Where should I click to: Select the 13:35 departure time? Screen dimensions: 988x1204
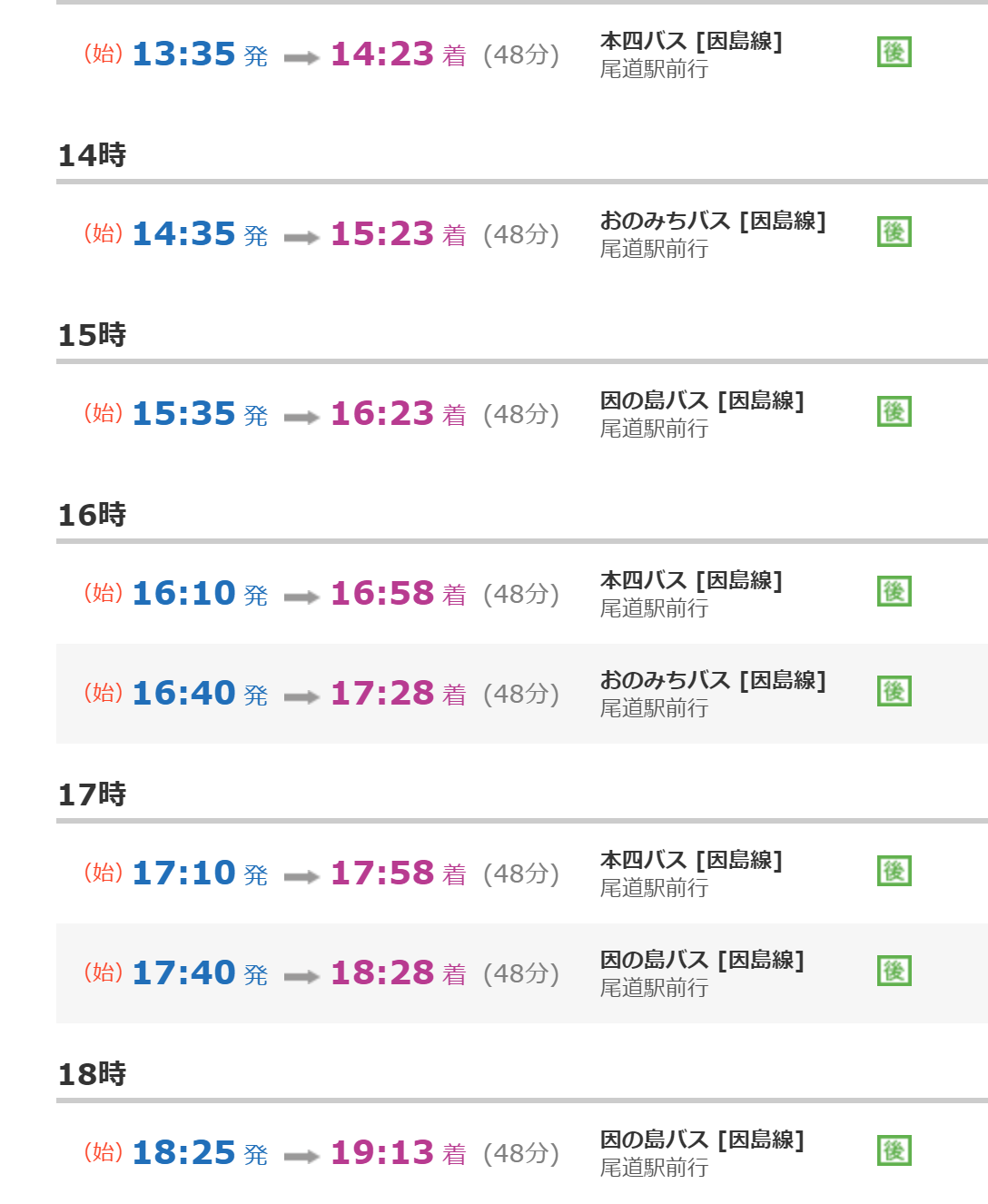click(x=184, y=54)
